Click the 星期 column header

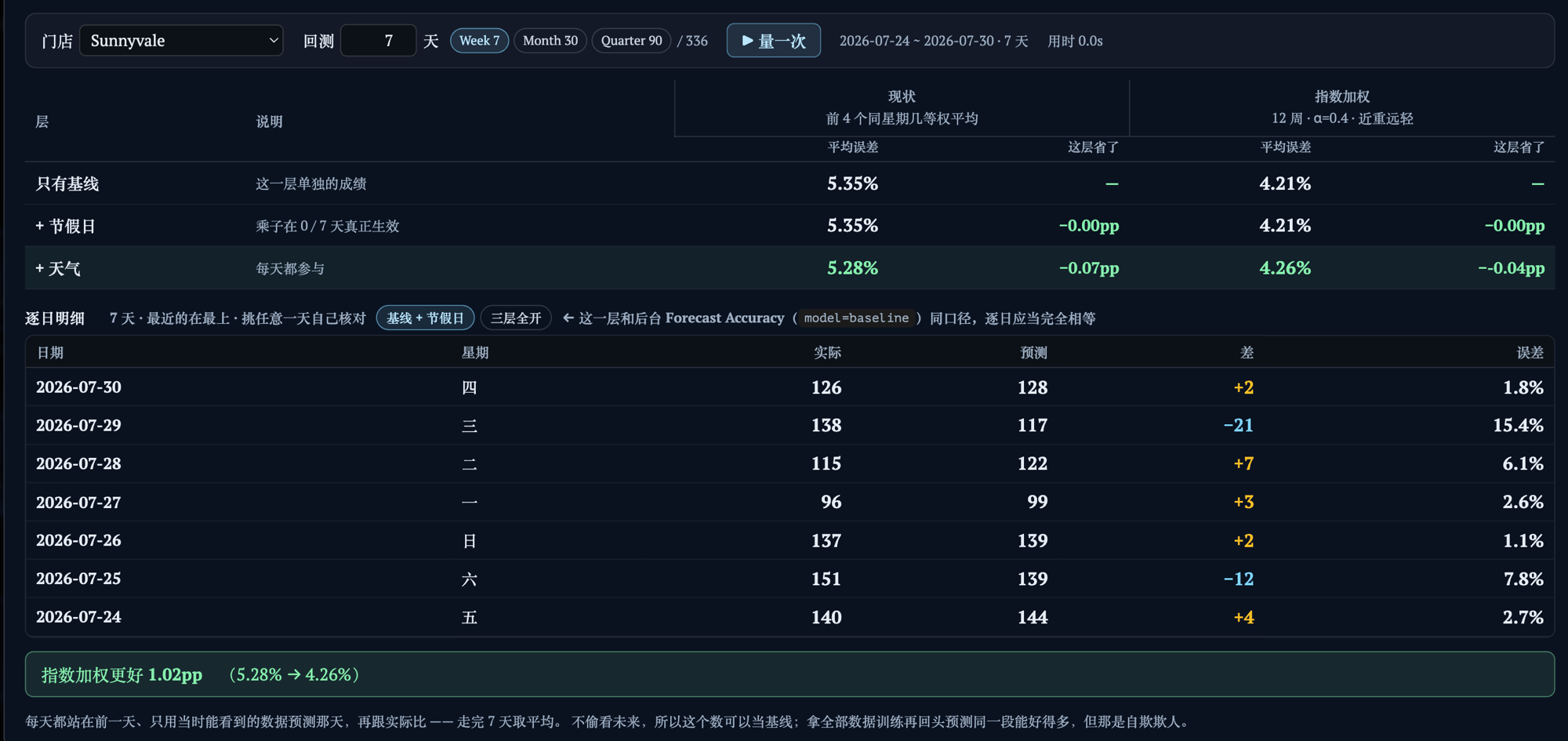475,352
